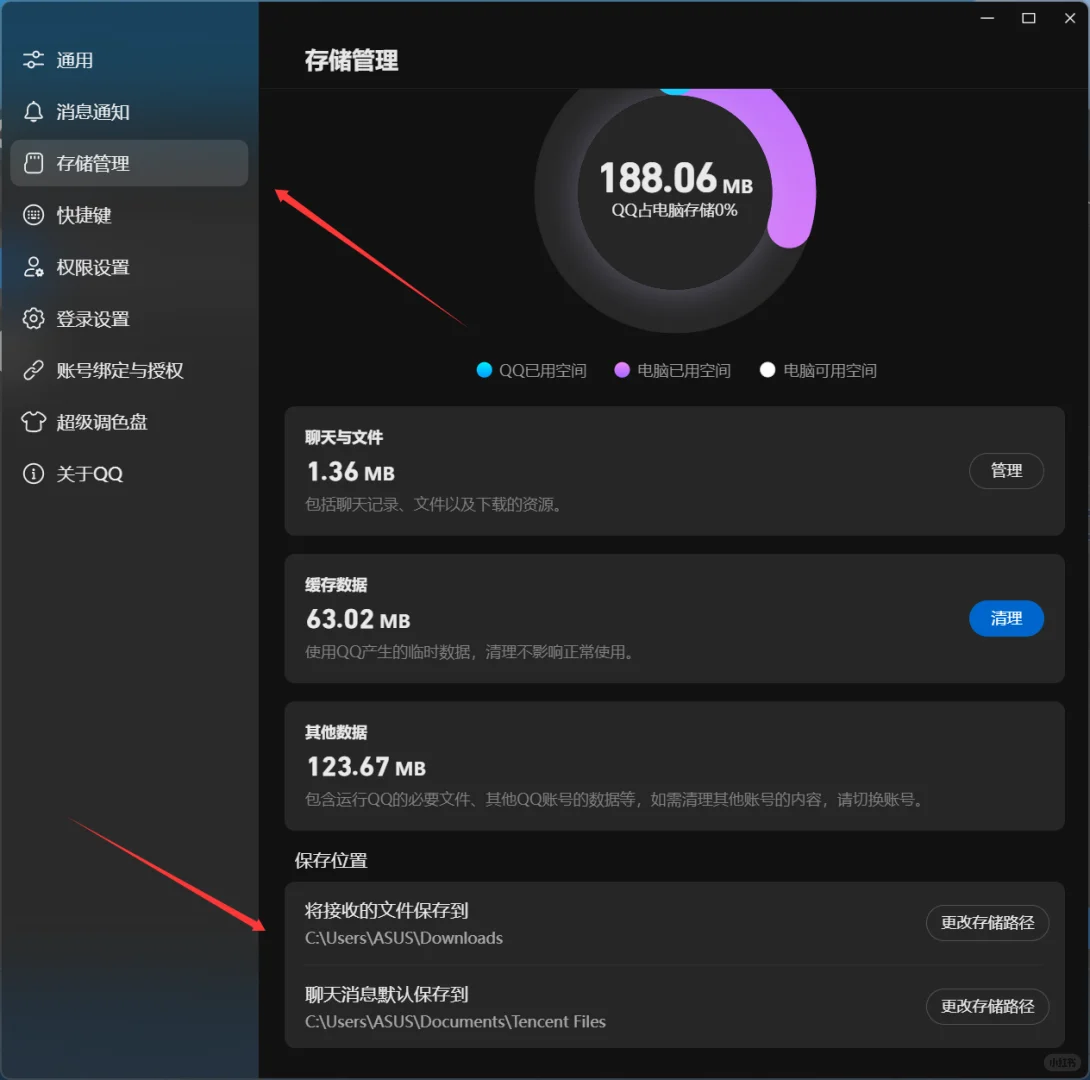Click the 账号绑定与授权 link icon

(x=31, y=370)
